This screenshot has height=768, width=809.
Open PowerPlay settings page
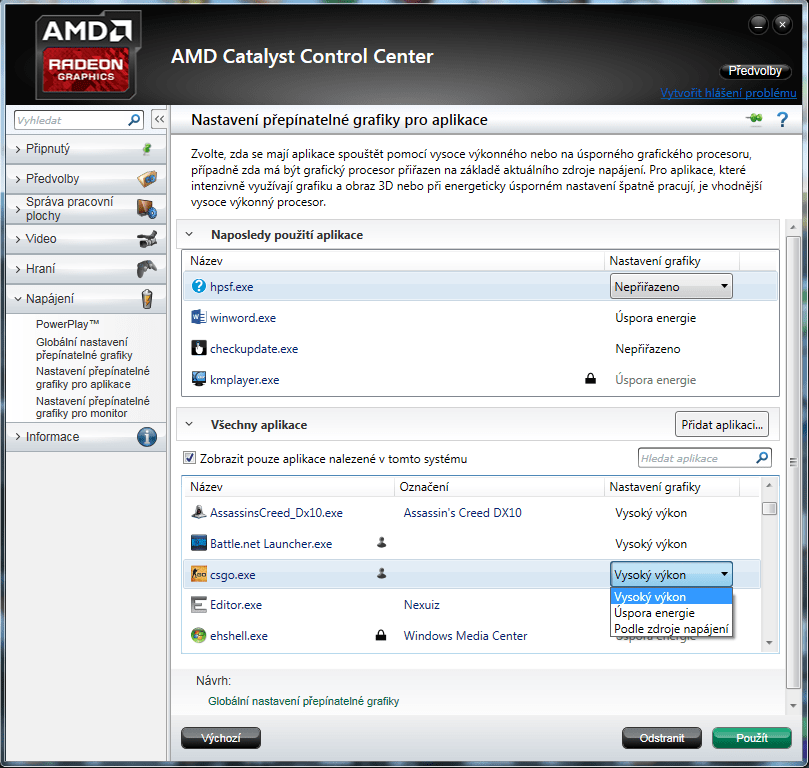point(68,324)
